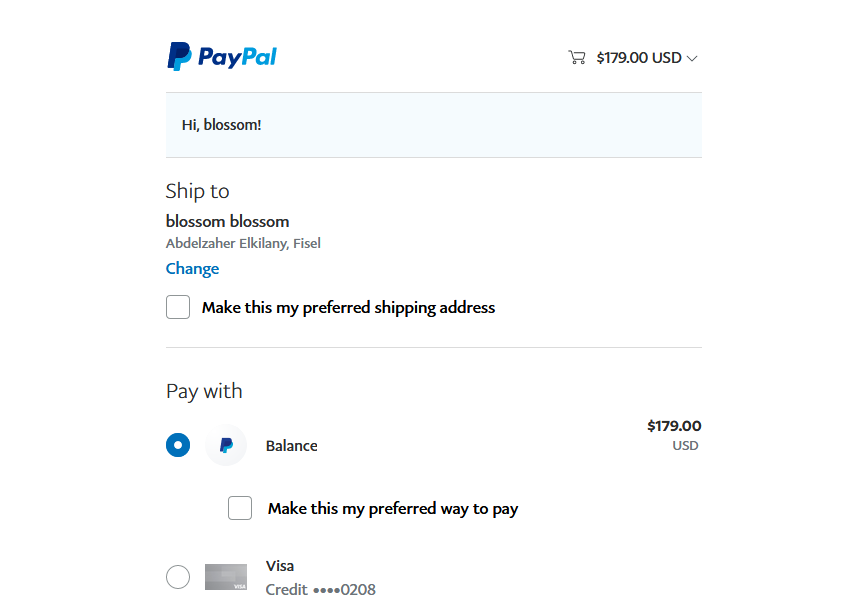Click the shopping cart icon
The image size is (862, 605).
point(577,58)
